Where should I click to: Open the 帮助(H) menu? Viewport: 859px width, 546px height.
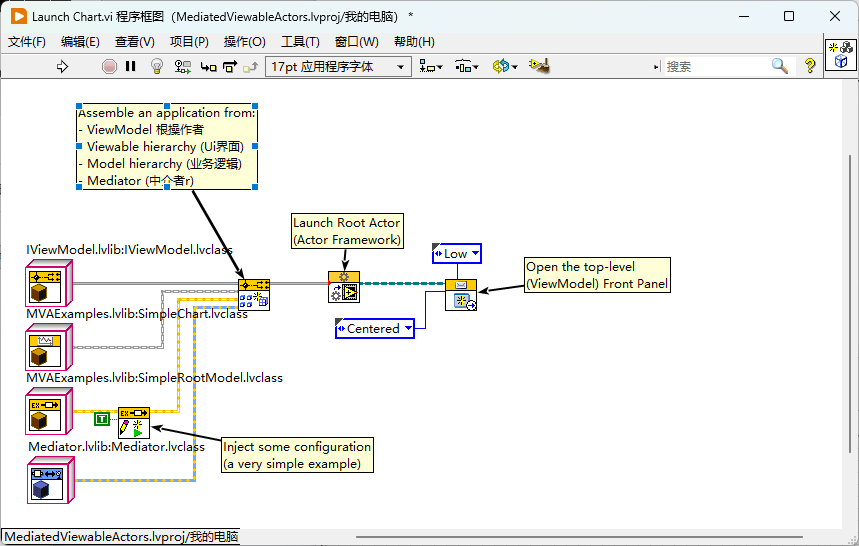point(414,42)
